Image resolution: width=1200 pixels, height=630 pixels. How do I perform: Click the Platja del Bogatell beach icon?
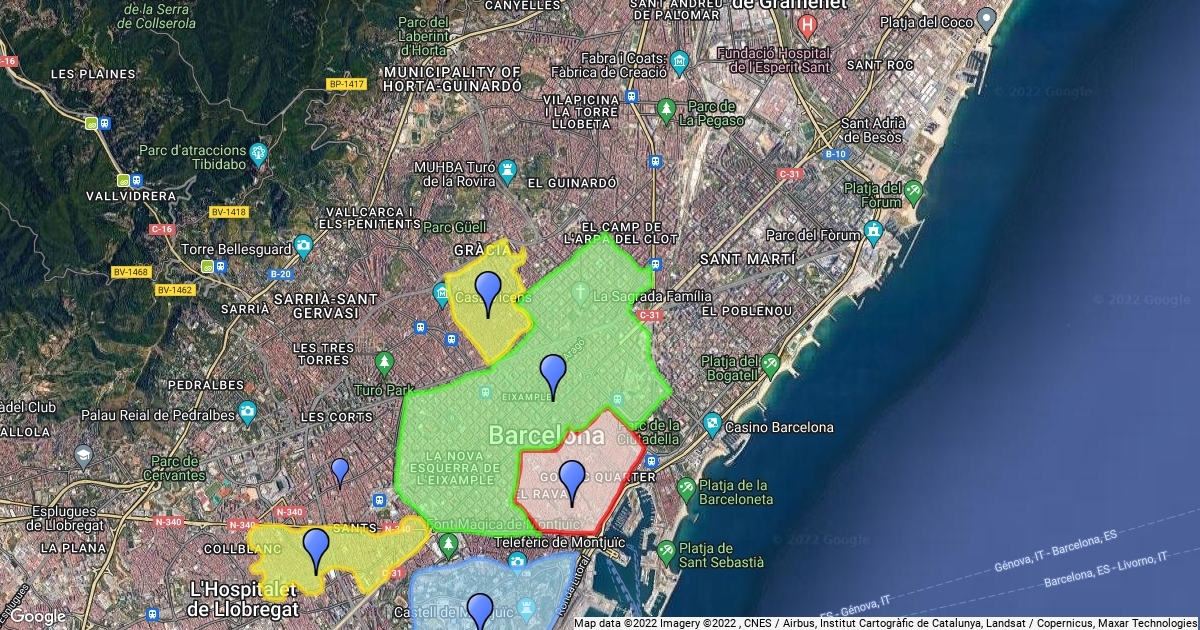[770, 366]
